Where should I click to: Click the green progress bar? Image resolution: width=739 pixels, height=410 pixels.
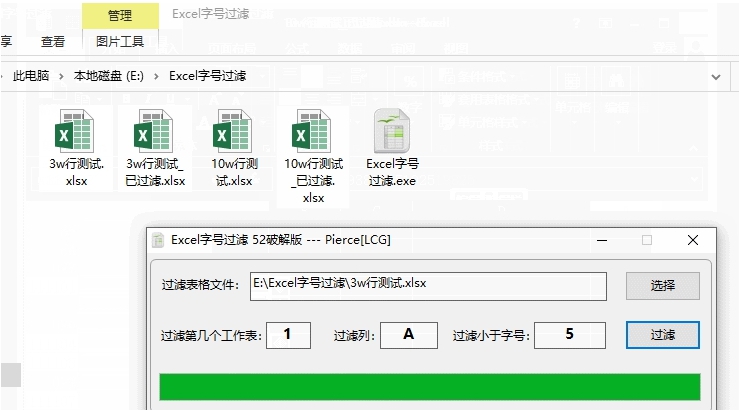(430, 387)
